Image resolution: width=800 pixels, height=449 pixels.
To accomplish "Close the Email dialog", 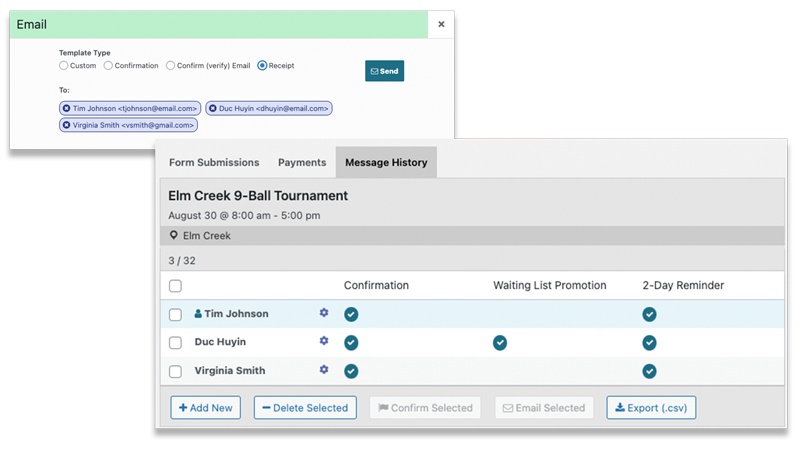I will tap(441, 24).
